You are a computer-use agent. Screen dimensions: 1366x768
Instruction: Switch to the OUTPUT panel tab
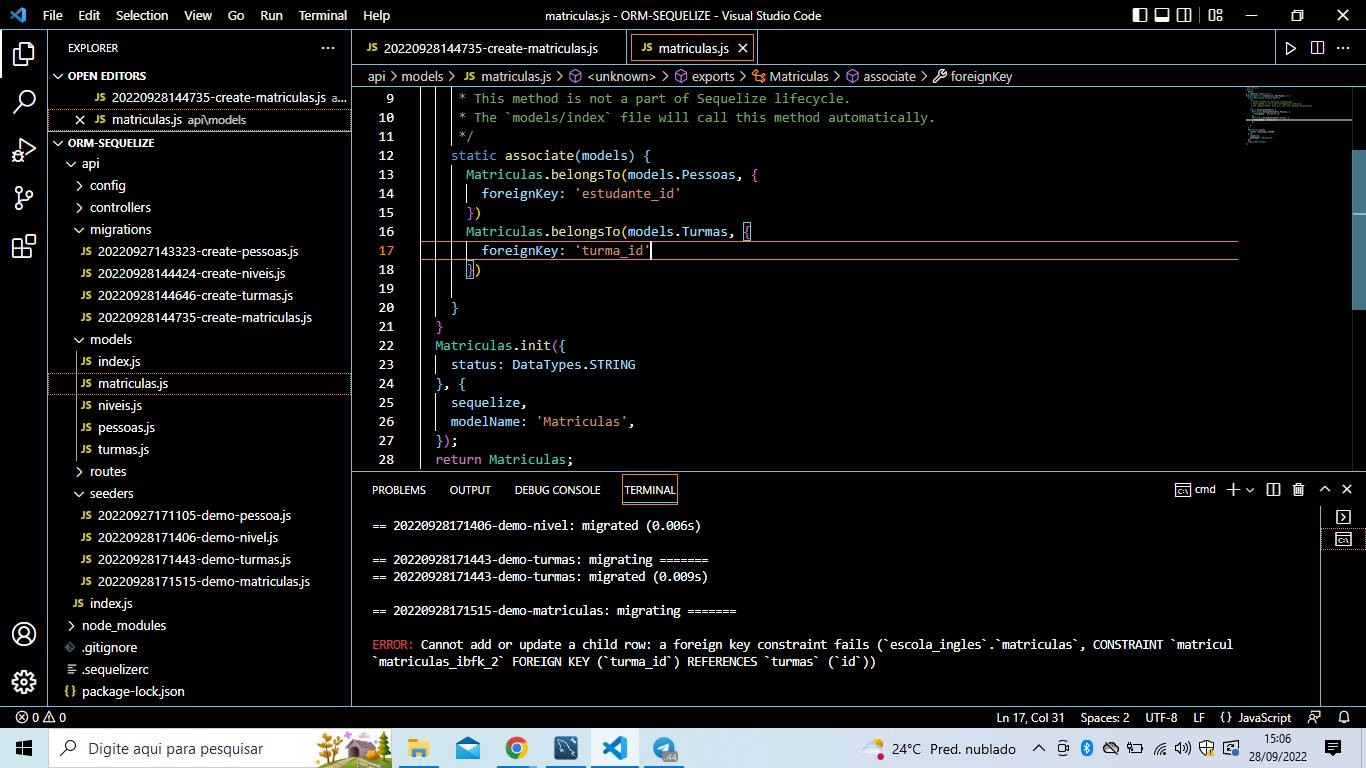[470, 490]
